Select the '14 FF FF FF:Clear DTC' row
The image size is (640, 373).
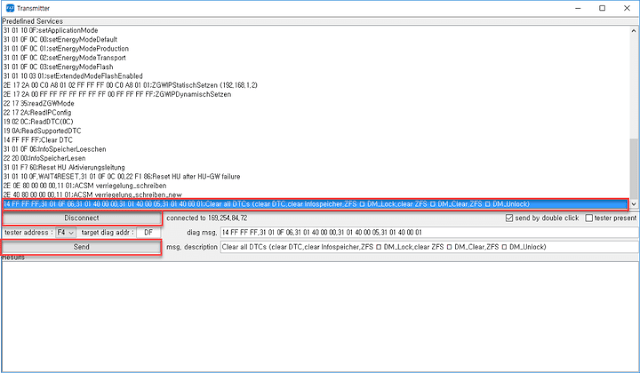(x=316, y=140)
